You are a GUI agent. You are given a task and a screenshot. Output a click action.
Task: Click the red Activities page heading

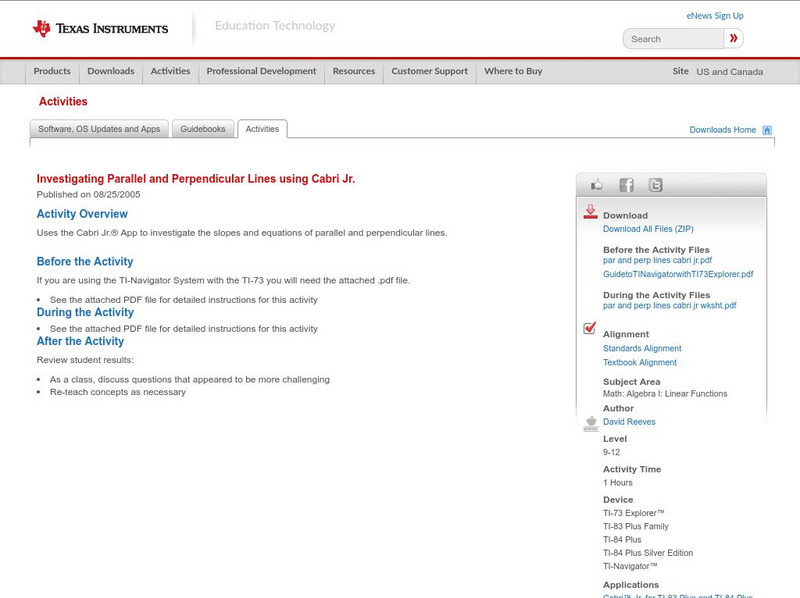[x=63, y=102]
